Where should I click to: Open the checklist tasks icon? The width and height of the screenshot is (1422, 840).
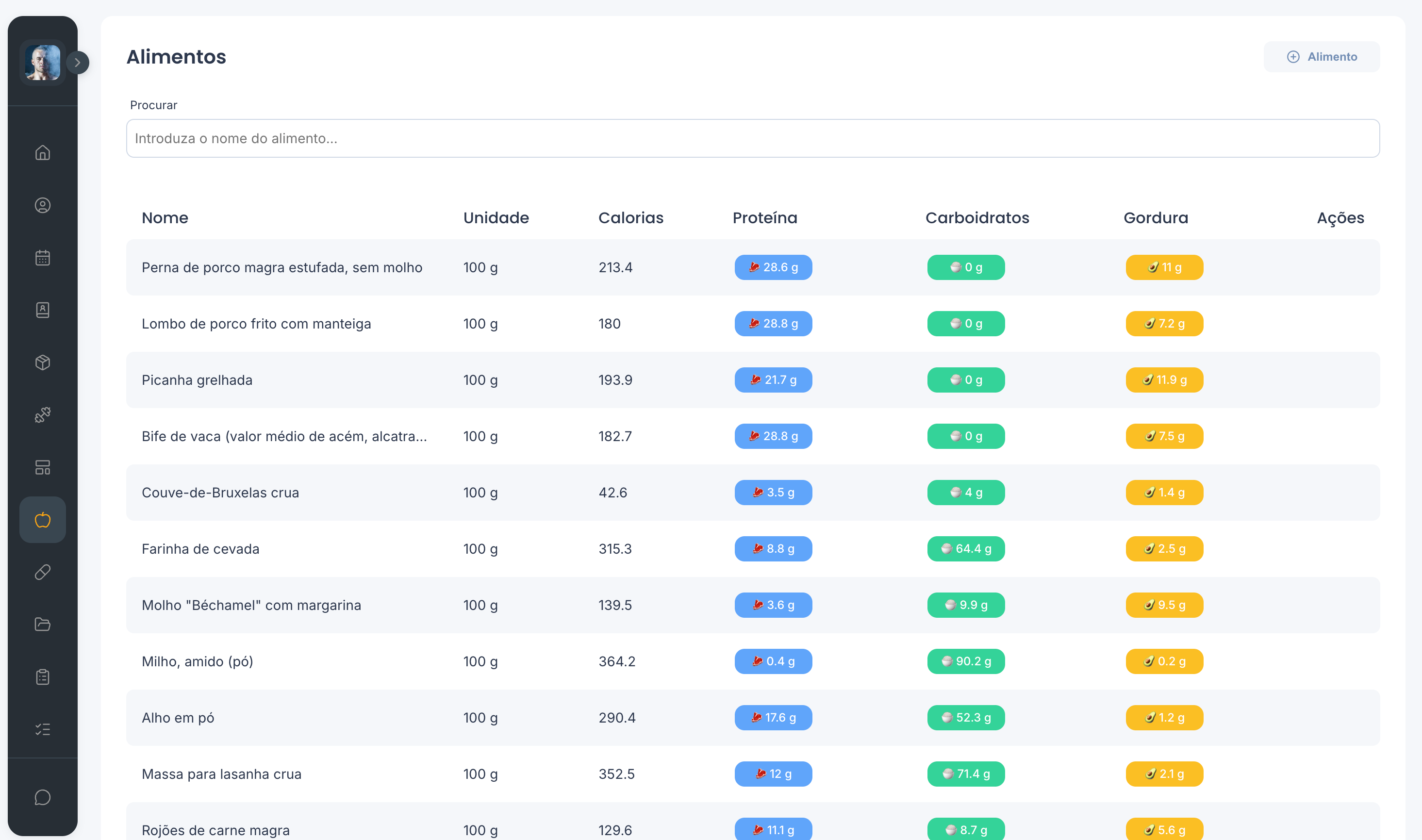[42, 729]
